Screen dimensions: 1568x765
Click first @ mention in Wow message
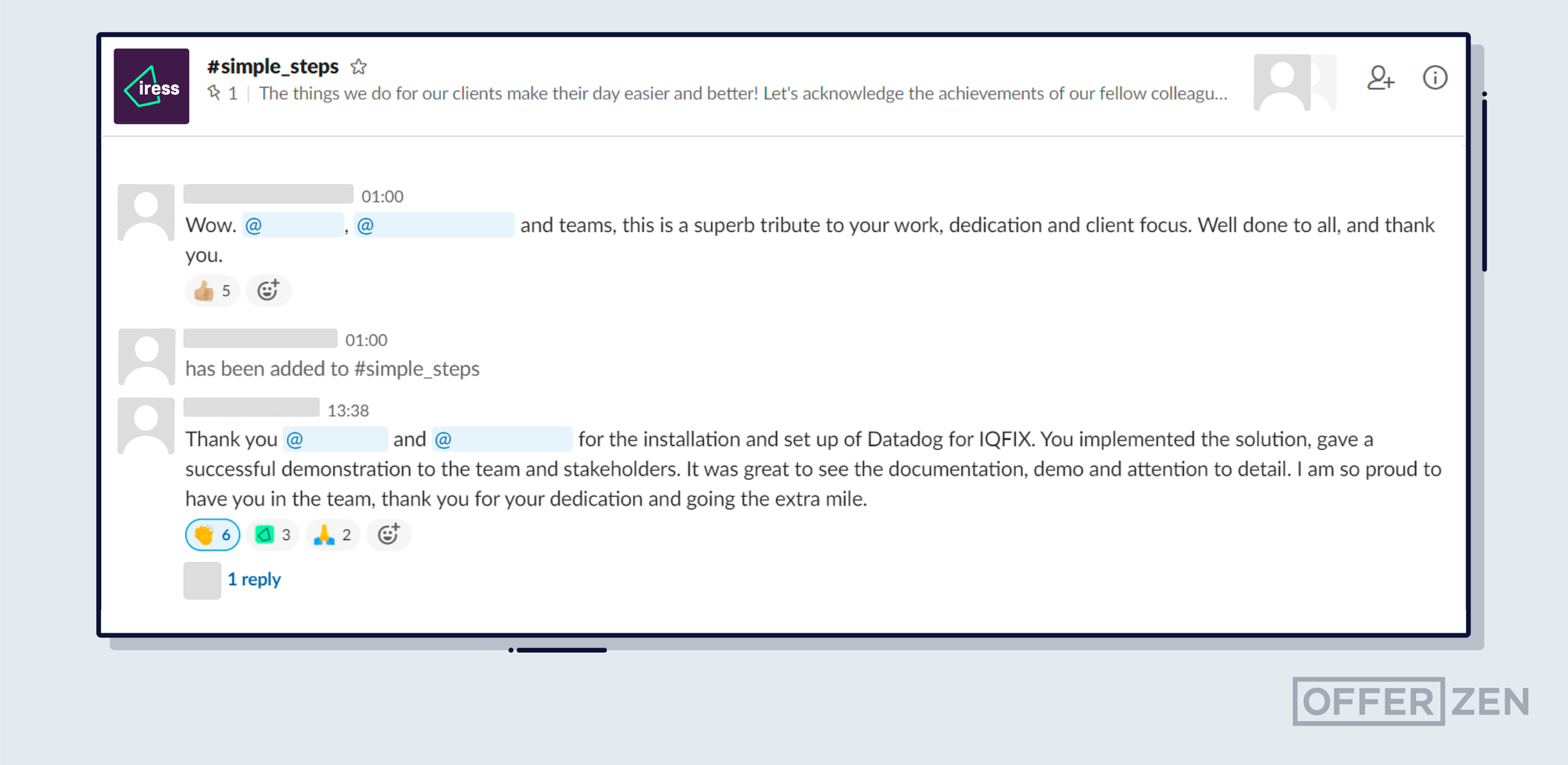click(292, 225)
